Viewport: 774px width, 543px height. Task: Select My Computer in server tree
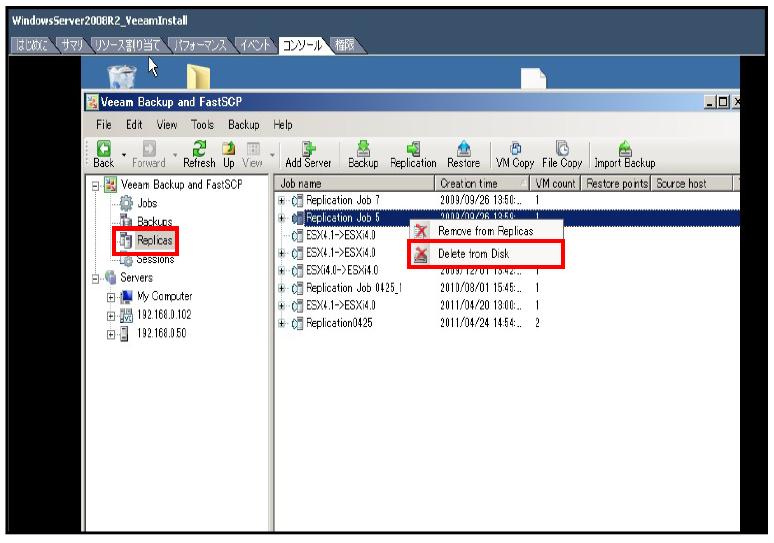tap(164, 296)
